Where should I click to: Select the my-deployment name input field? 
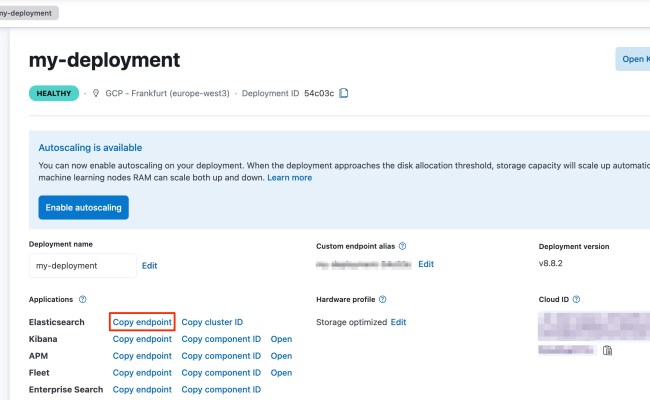point(83,266)
